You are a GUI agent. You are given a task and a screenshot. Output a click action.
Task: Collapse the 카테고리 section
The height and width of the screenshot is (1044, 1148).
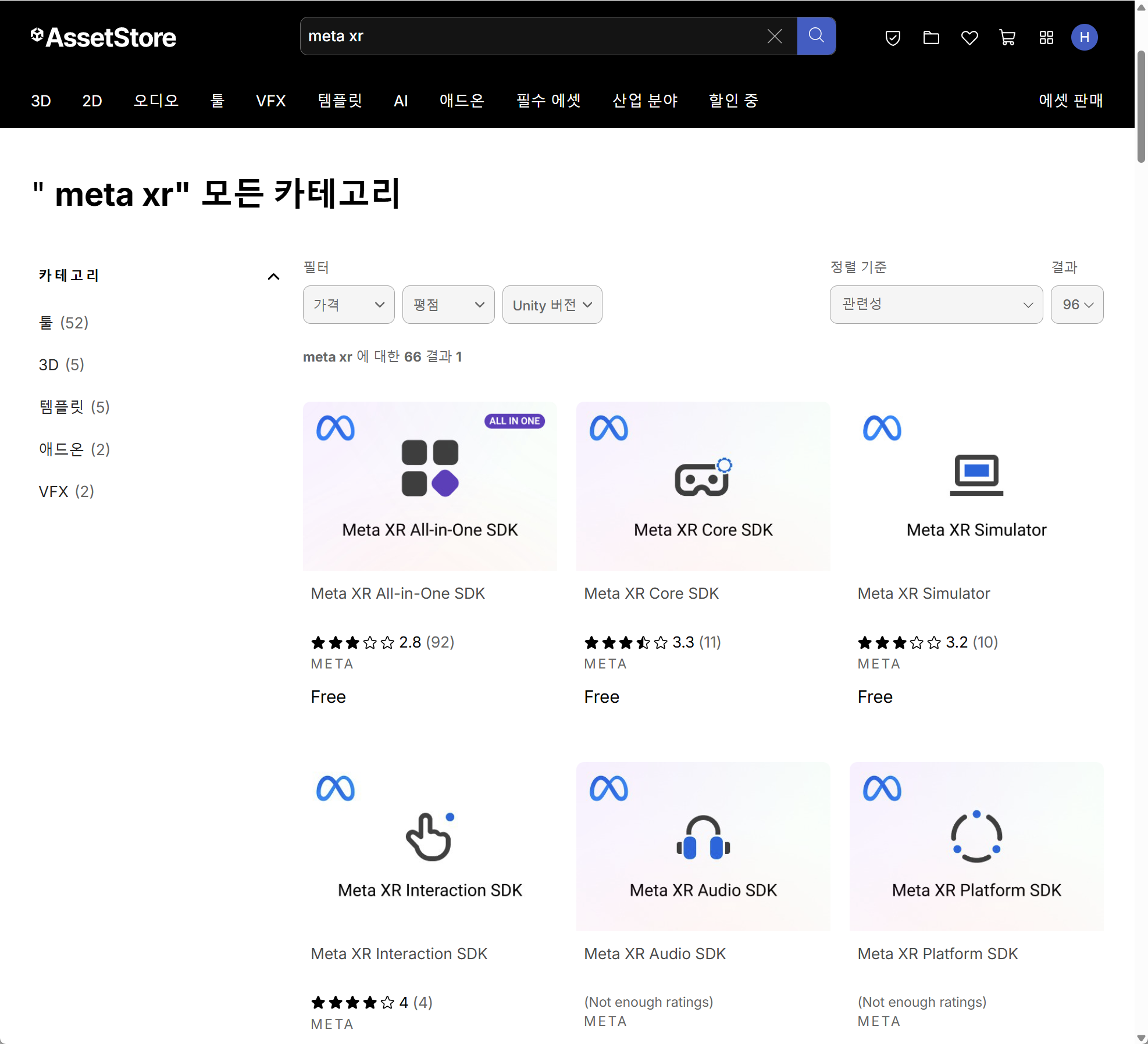tap(273, 276)
